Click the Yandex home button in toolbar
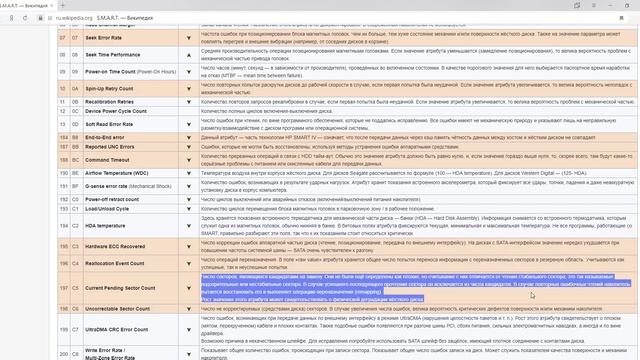640x360 pixels. tap(11, 18)
